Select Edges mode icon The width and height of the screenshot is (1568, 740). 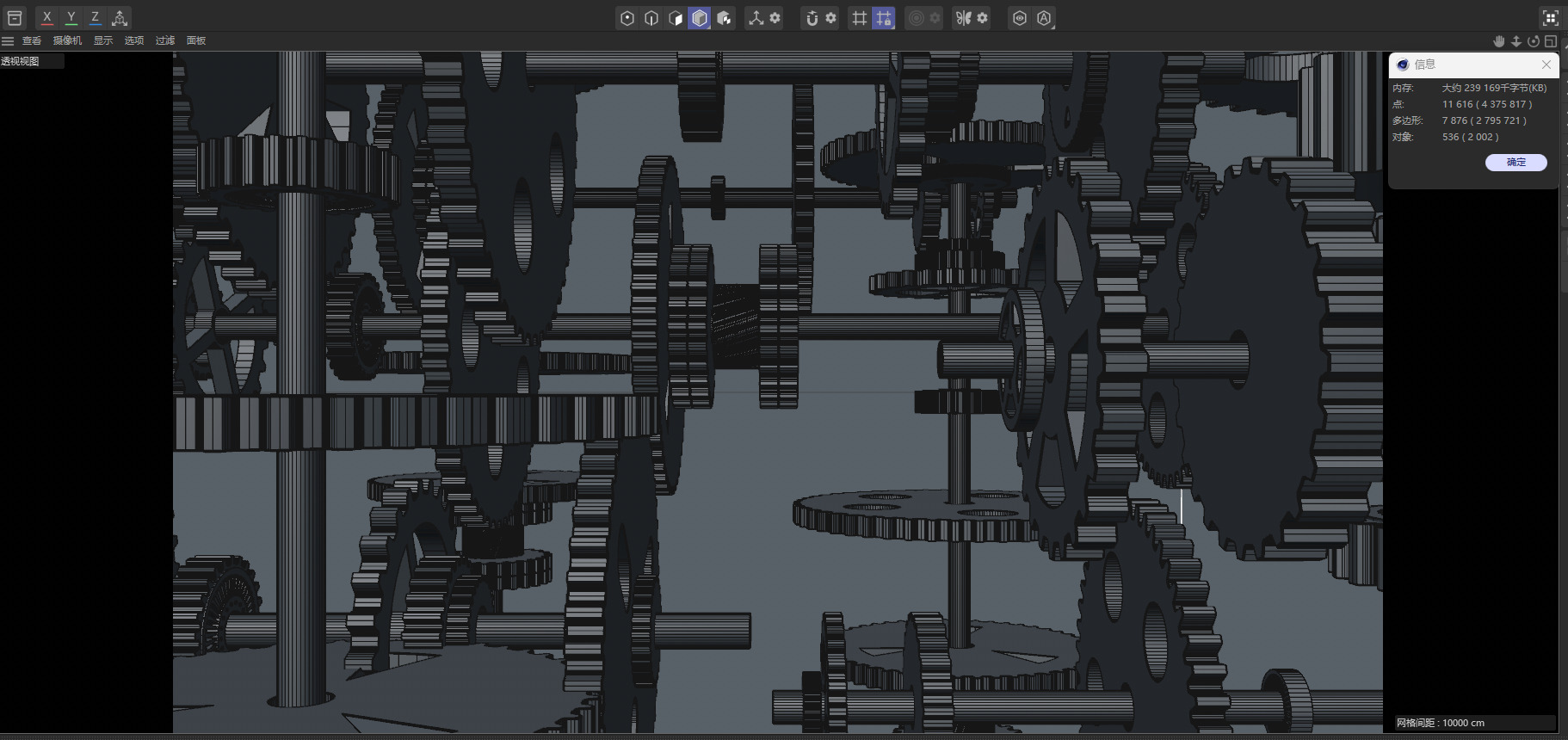click(651, 18)
